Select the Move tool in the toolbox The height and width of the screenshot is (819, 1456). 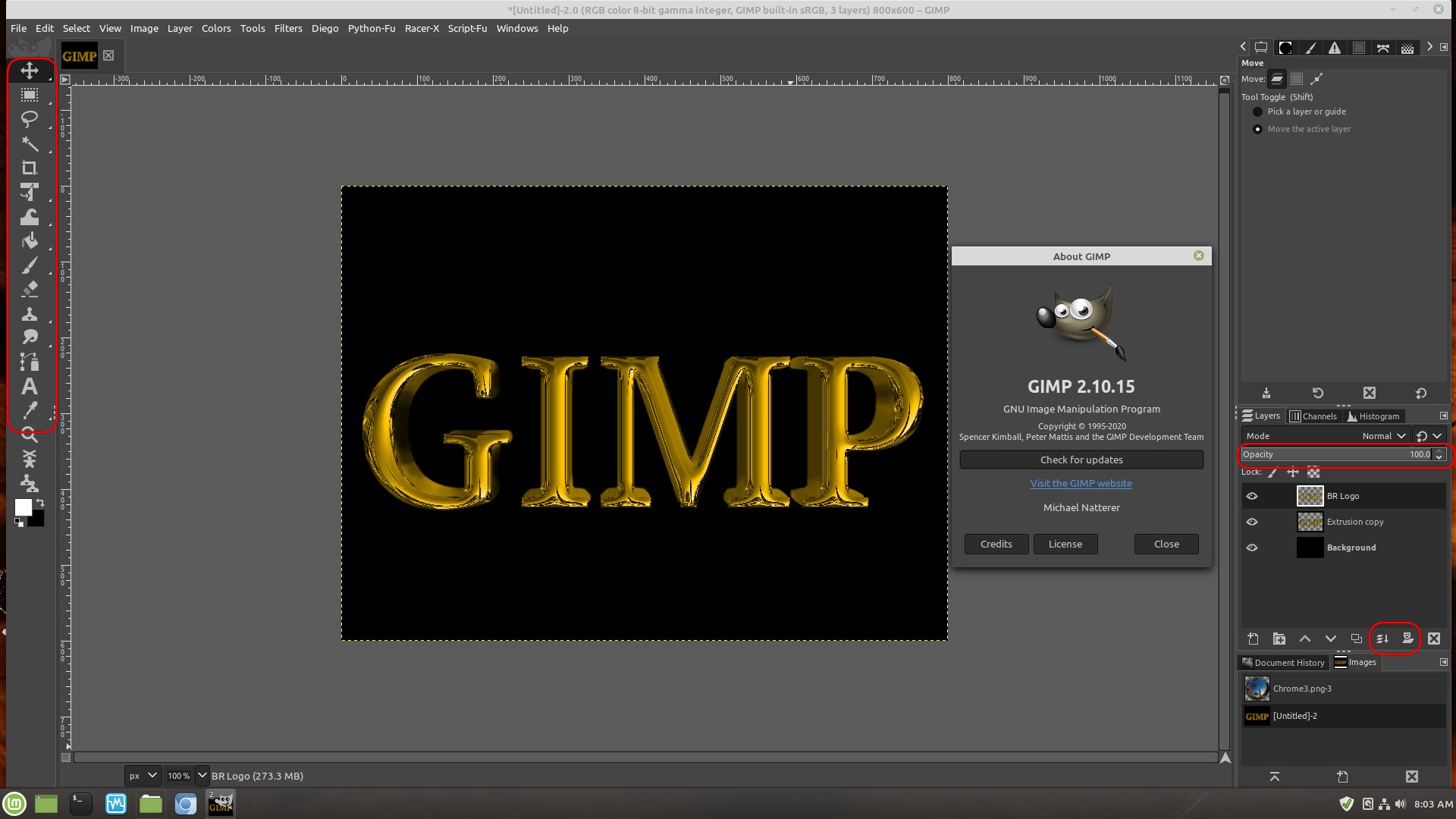(30, 71)
